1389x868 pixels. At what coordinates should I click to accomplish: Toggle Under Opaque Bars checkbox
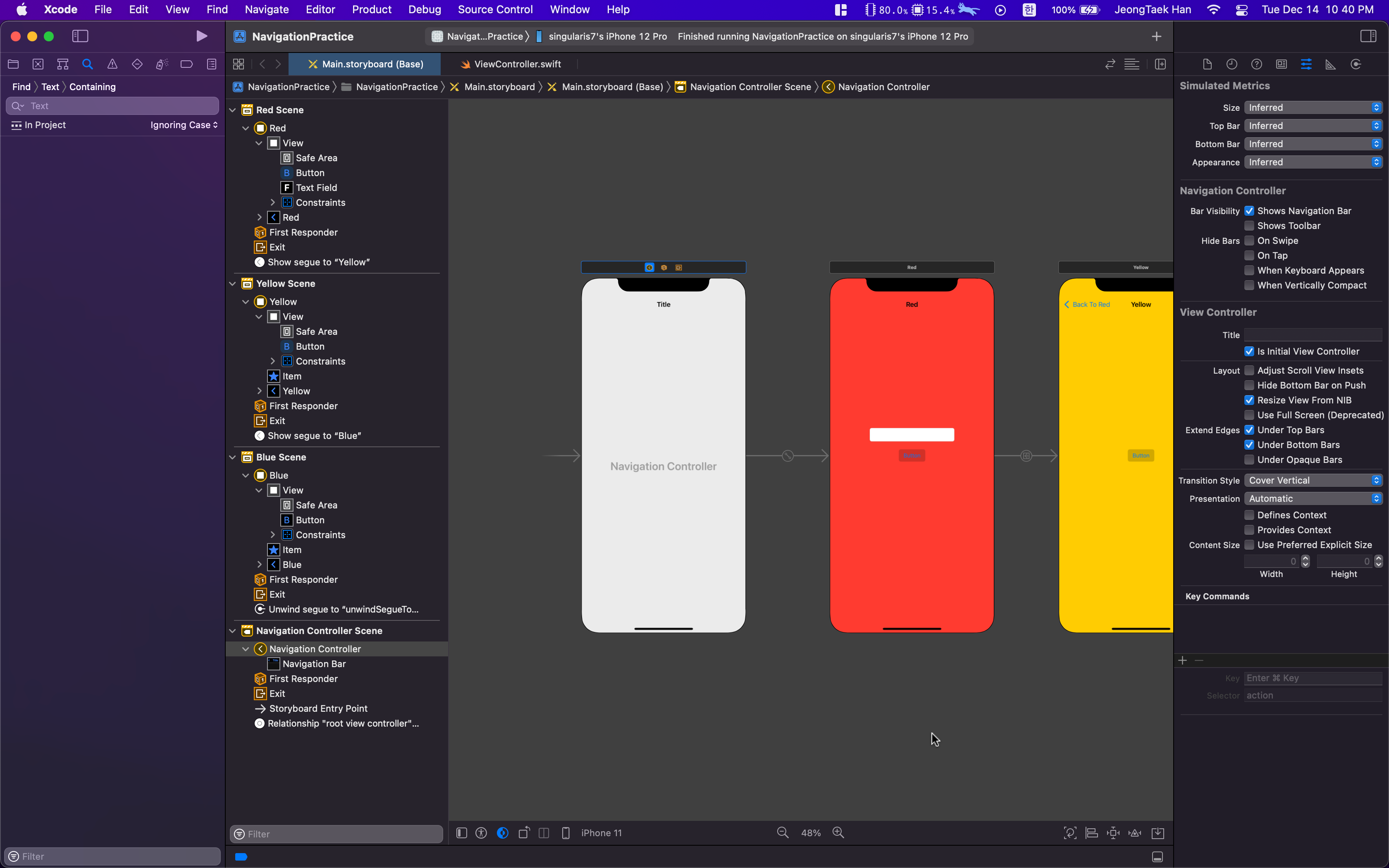click(1249, 460)
